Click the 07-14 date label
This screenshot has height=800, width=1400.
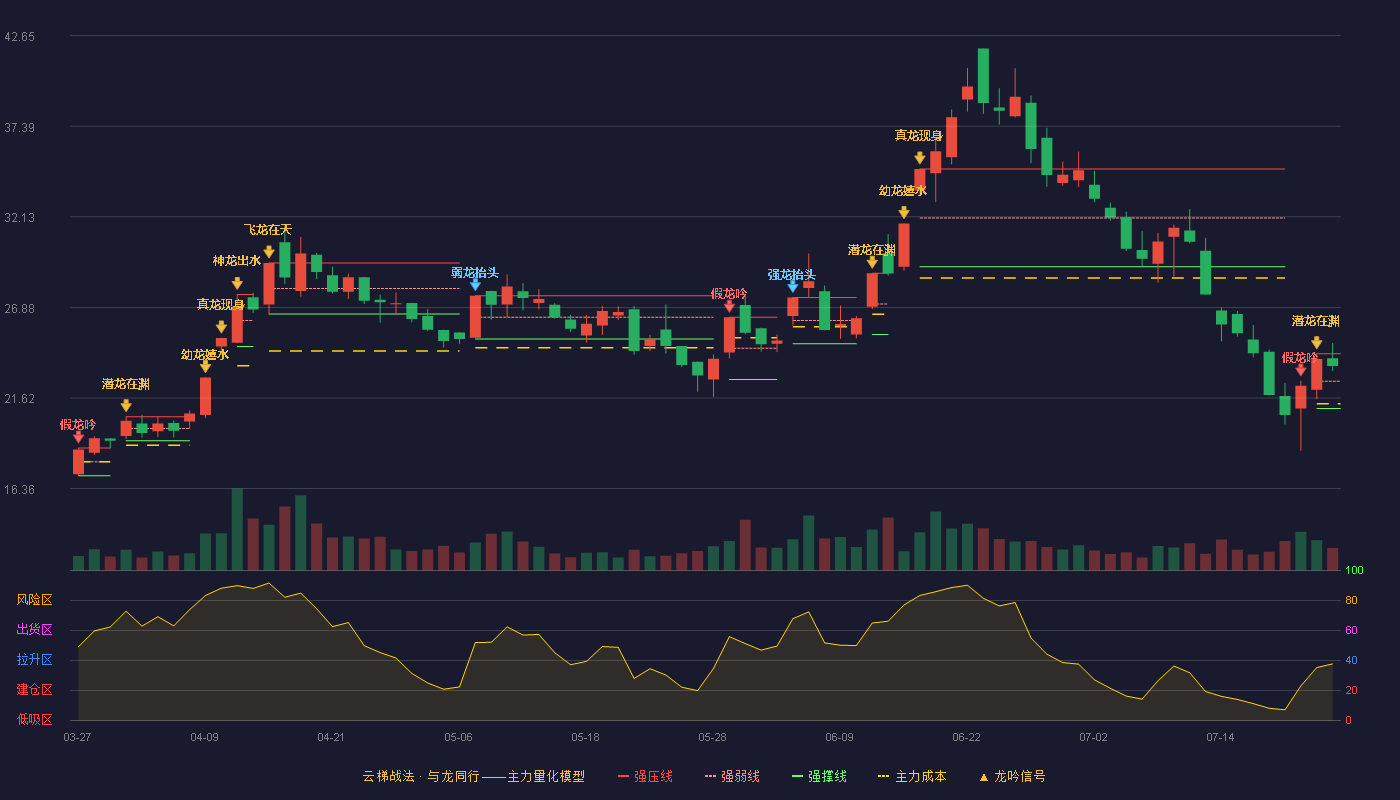click(x=1220, y=737)
